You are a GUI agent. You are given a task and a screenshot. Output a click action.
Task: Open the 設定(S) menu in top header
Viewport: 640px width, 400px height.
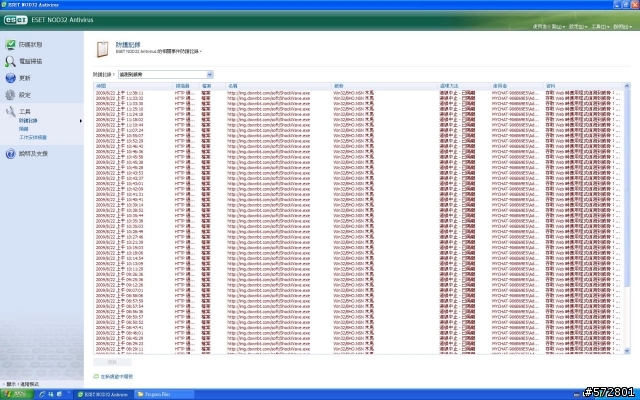click(578, 27)
